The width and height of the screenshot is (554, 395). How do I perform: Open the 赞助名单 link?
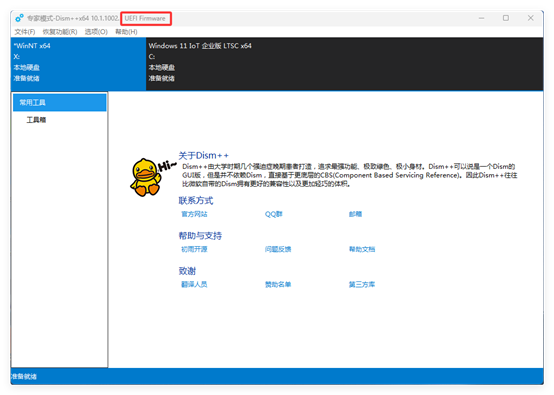click(x=278, y=284)
